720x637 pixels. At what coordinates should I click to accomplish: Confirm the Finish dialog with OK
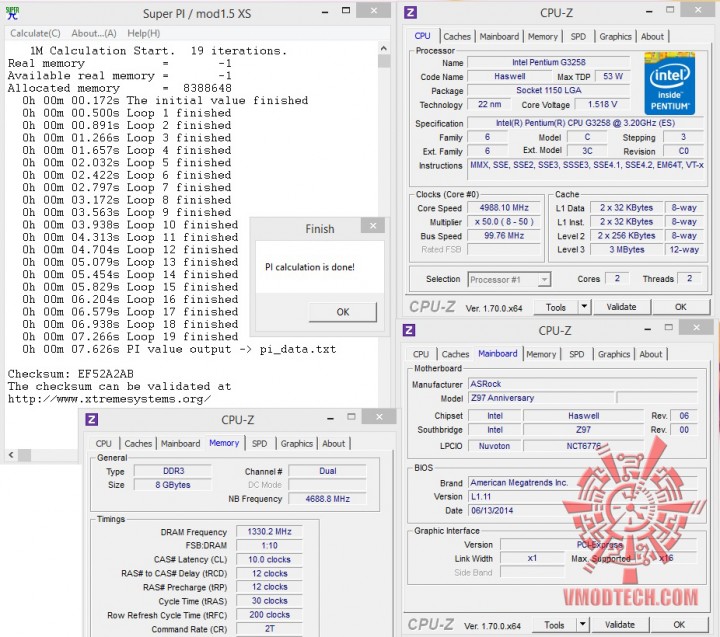point(343,312)
